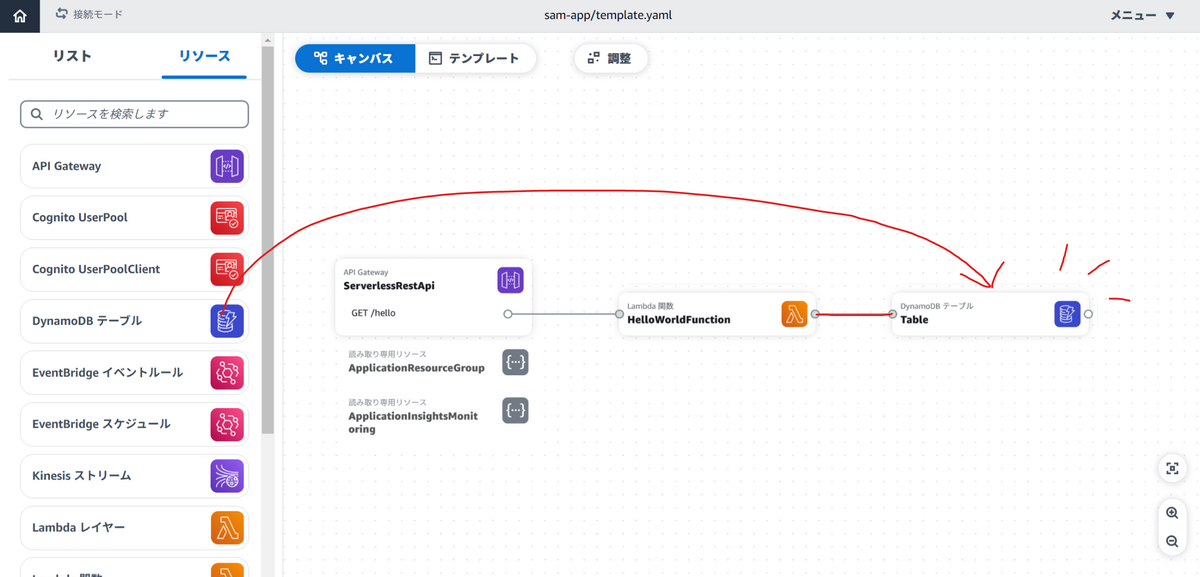This screenshot has width=1200, height=577.
Task: Zoom out on the canvas
Action: (x=1172, y=542)
